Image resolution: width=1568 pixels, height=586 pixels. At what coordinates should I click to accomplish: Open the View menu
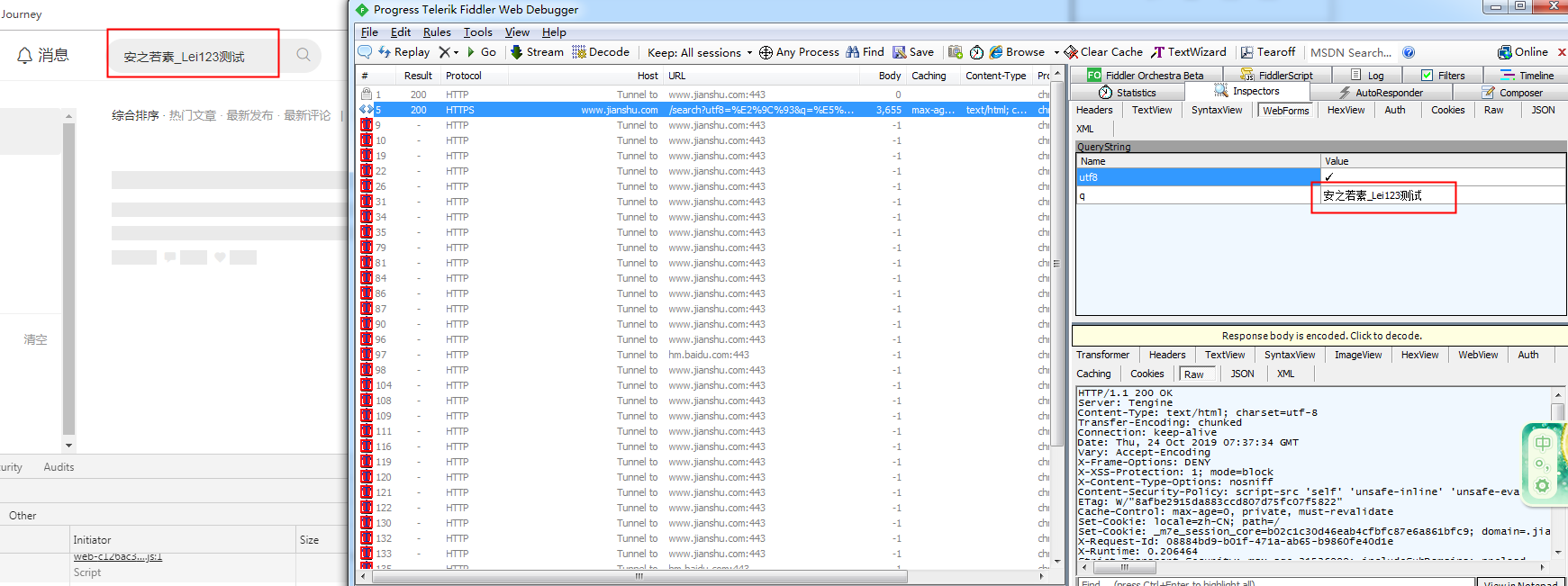(517, 32)
